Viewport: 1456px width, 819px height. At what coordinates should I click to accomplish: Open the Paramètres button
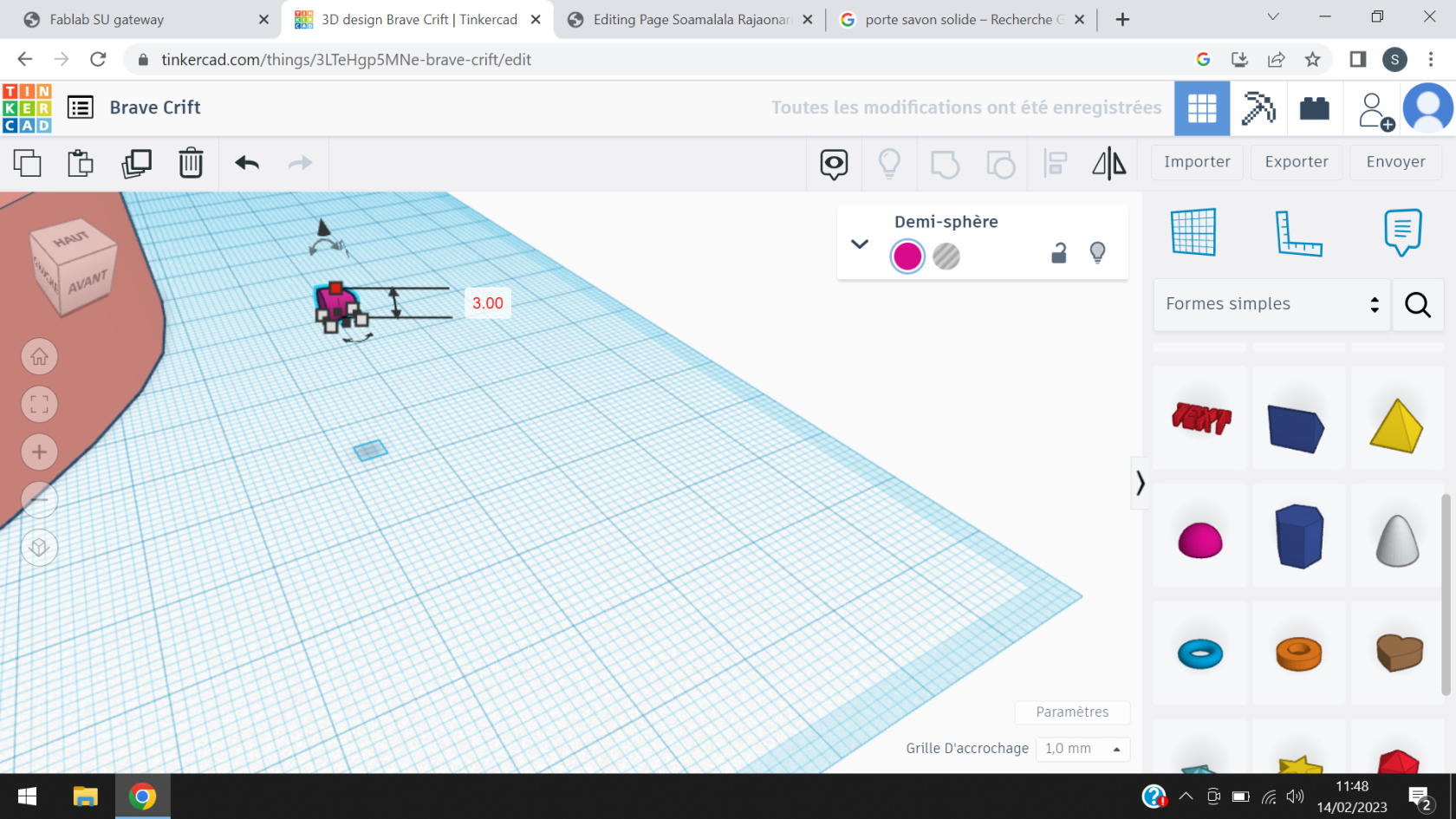coord(1072,712)
